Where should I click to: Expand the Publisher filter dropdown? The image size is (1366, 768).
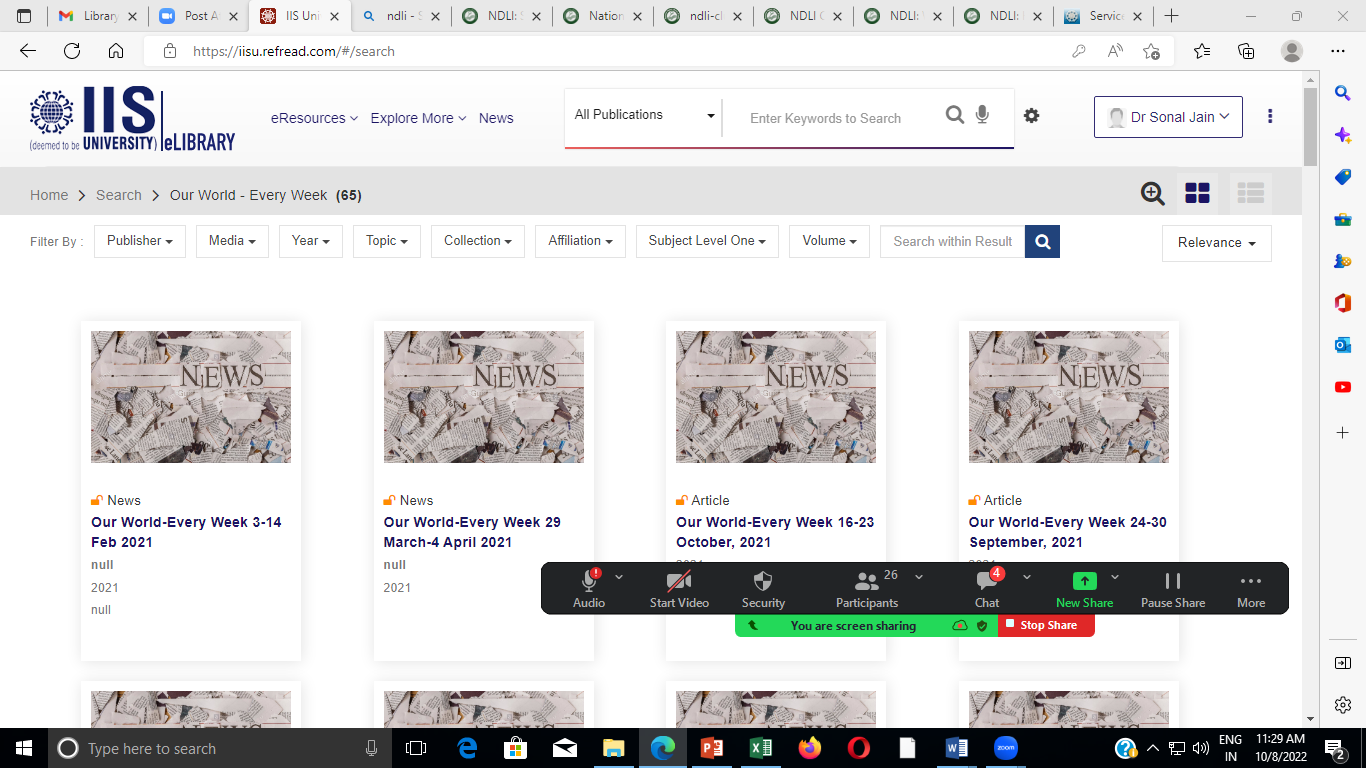[140, 241]
